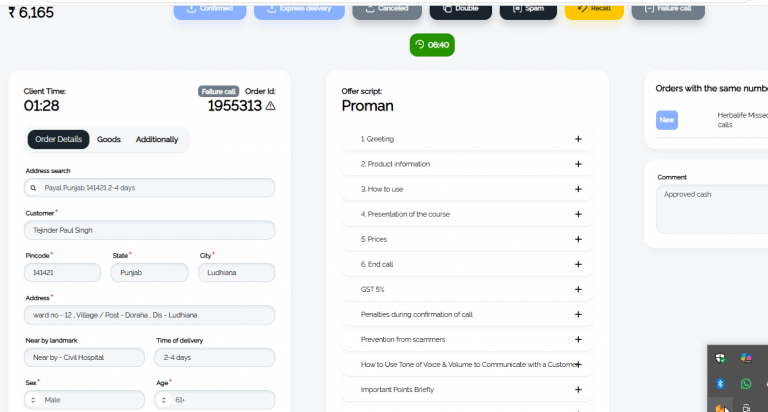Expand the GST 5% section
Viewport: 768px width, 412px height.
tap(467, 290)
